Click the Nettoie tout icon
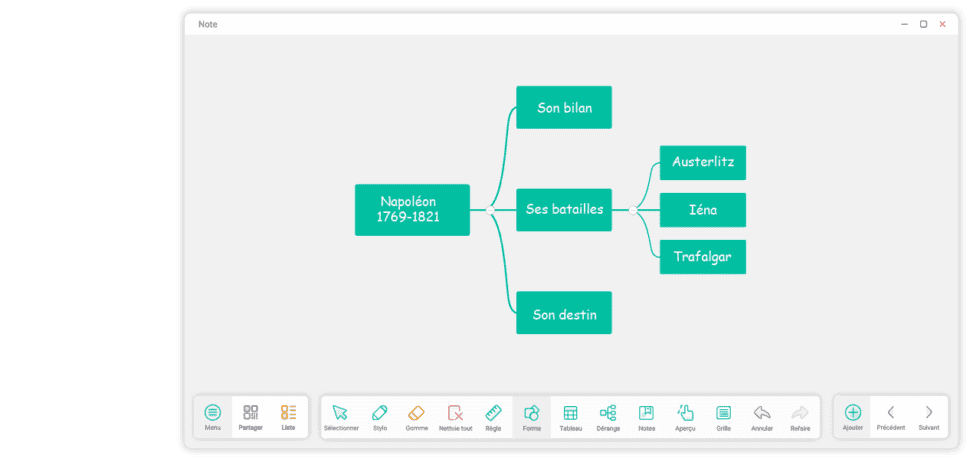The image size is (980, 462). (x=455, y=413)
